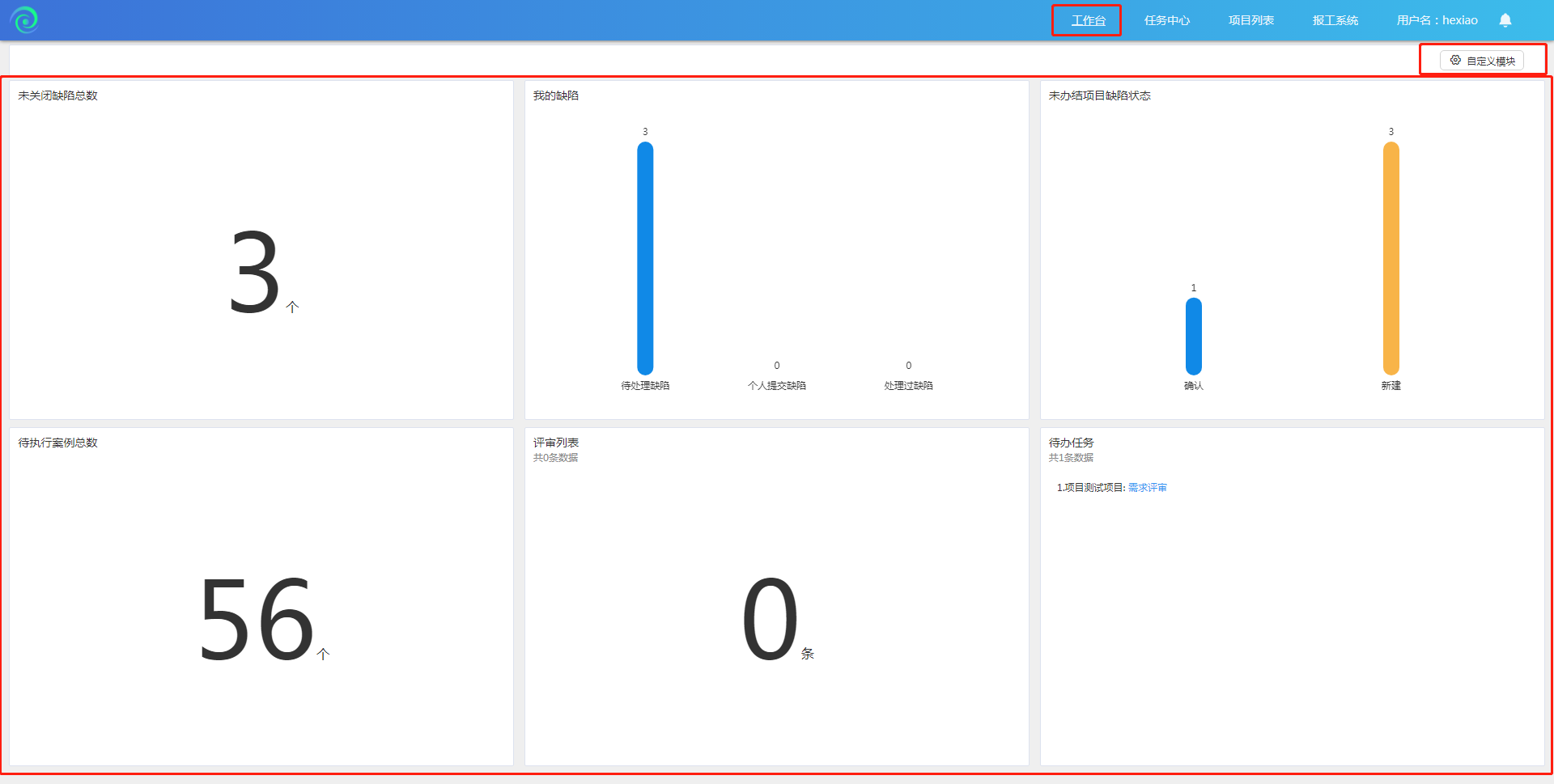Click the 新建 axis label

1391,386
